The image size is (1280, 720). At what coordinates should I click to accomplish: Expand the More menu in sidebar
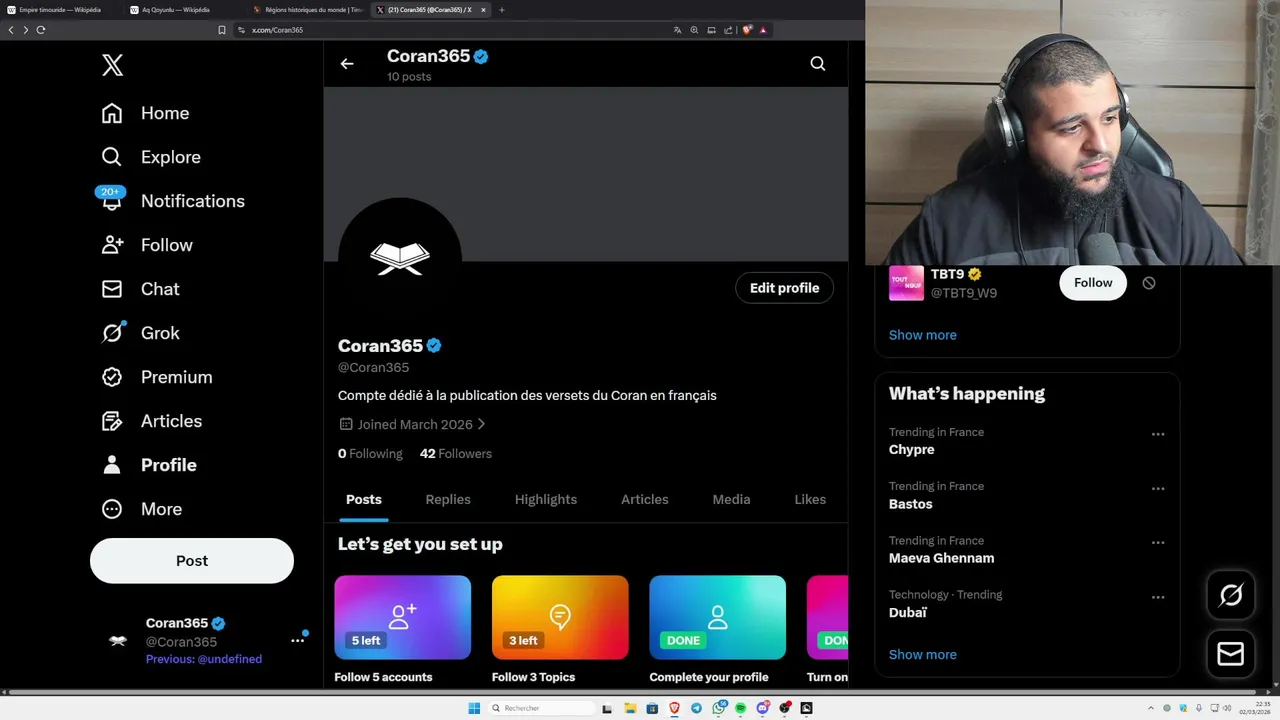click(141, 509)
